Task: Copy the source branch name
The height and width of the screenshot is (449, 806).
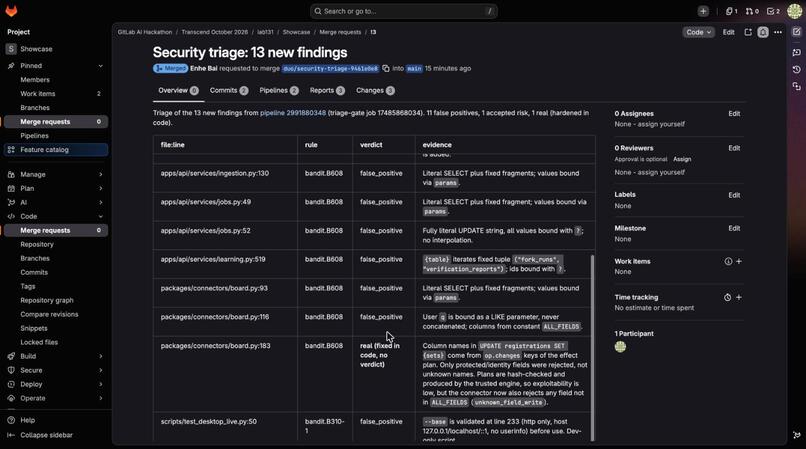Action: (386, 68)
